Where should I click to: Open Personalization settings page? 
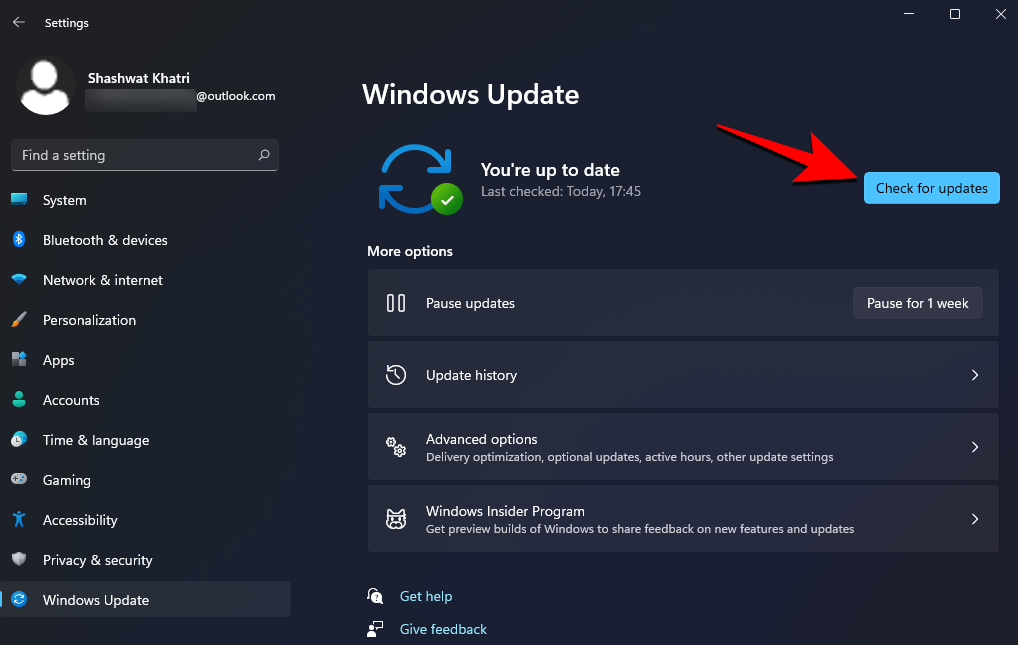coord(145,320)
